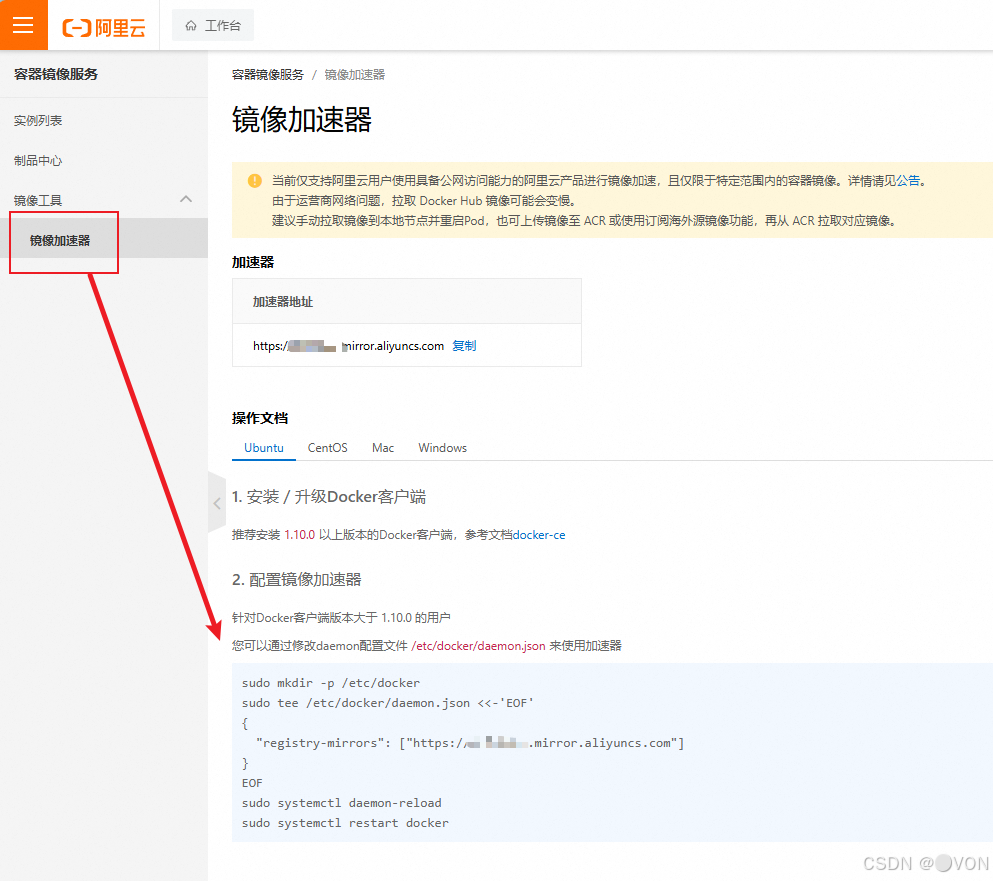Image resolution: width=993 pixels, height=881 pixels.
Task: Switch to the Windows tab
Action: tap(443, 448)
